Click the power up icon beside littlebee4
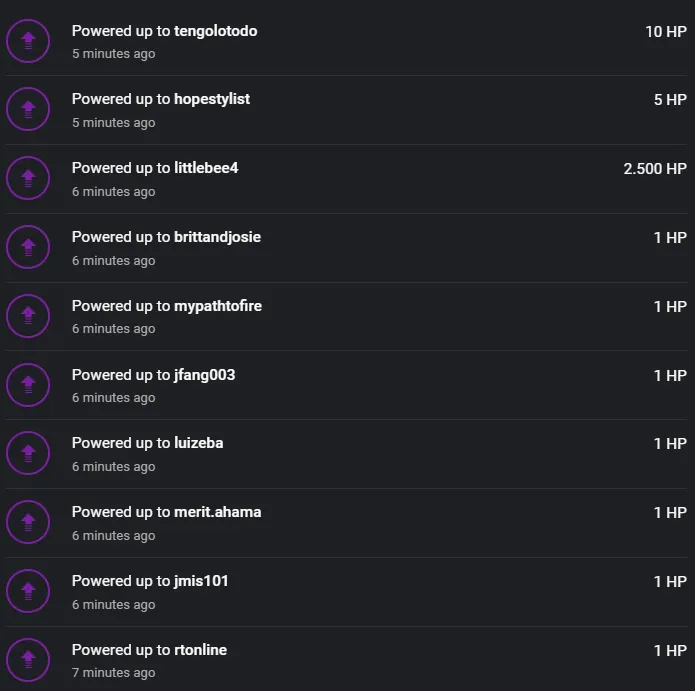Viewport: 695px width, 691px height. tap(28, 179)
